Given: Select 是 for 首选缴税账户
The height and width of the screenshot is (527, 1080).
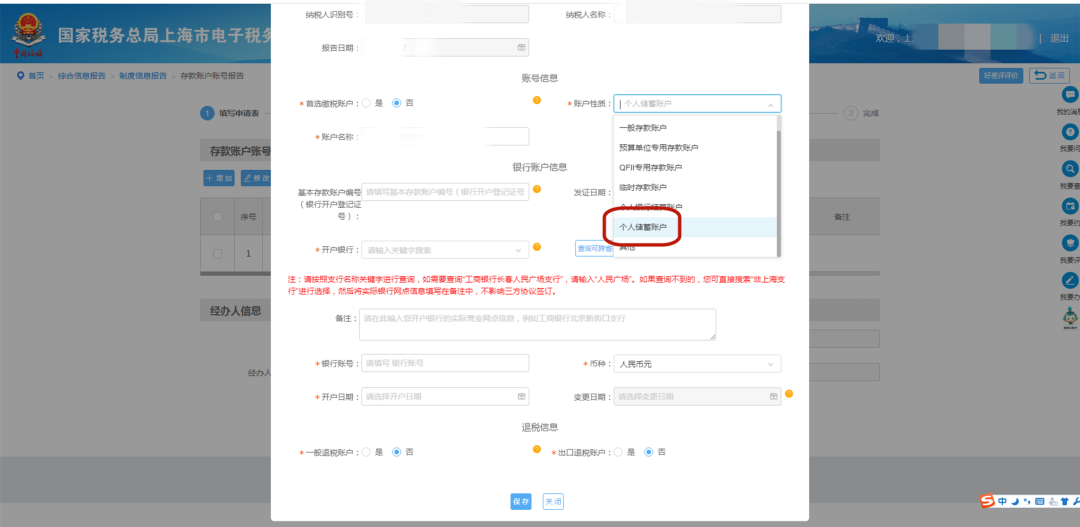Looking at the screenshot, I should [x=366, y=103].
